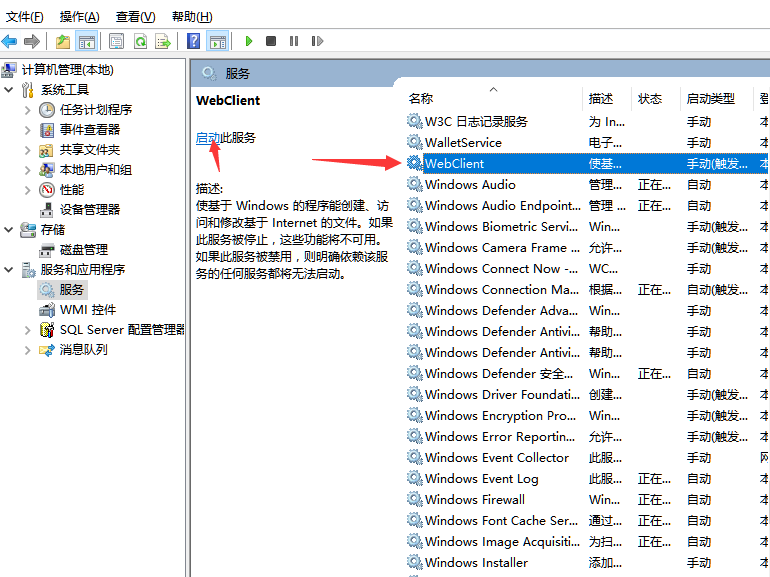Open the 操作(A) menu
This screenshot has height=577, width=770.
pyautogui.click(x=79, y=16)
